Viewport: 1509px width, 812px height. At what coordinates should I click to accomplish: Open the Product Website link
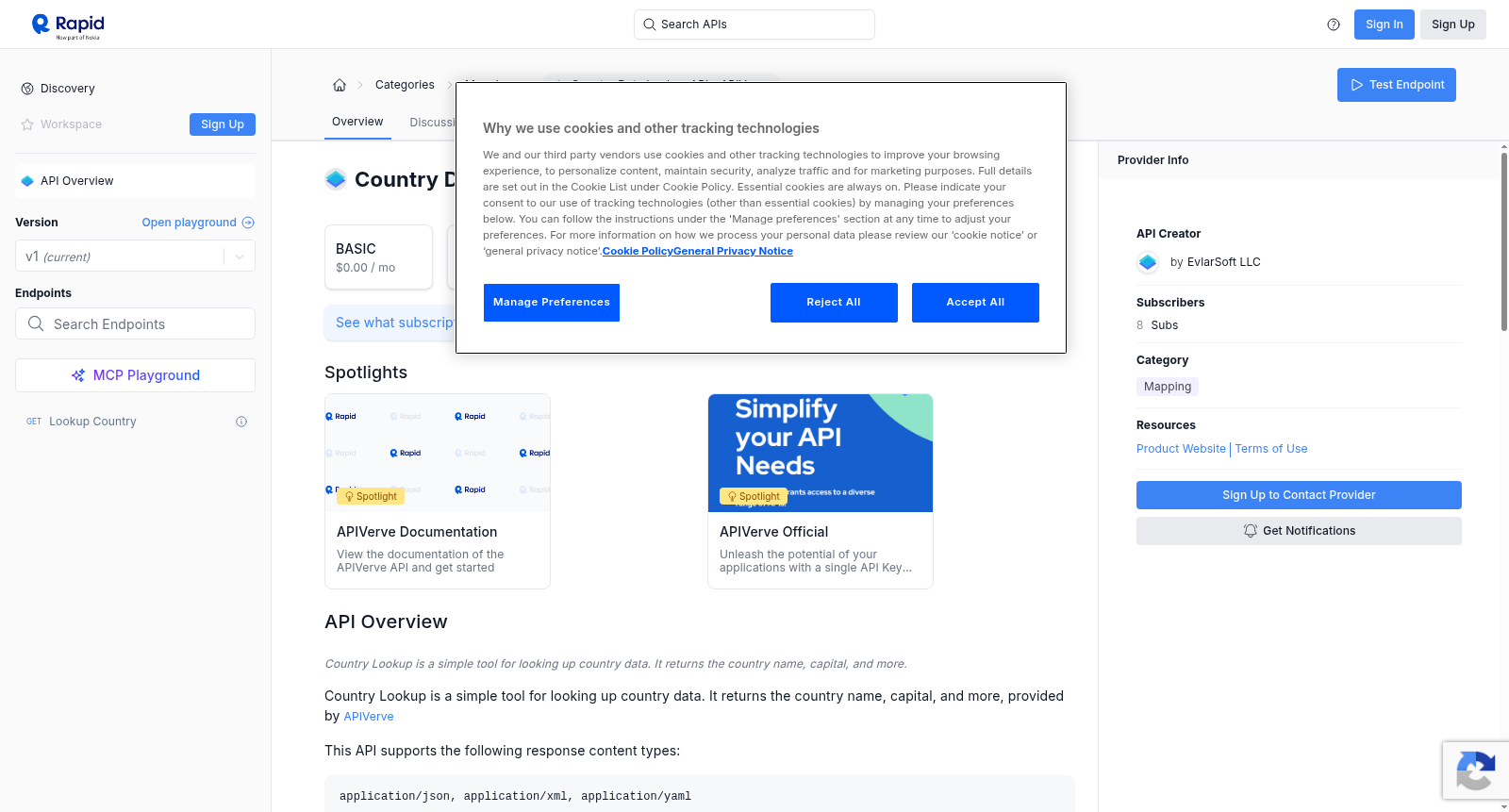coord(1181,449)
